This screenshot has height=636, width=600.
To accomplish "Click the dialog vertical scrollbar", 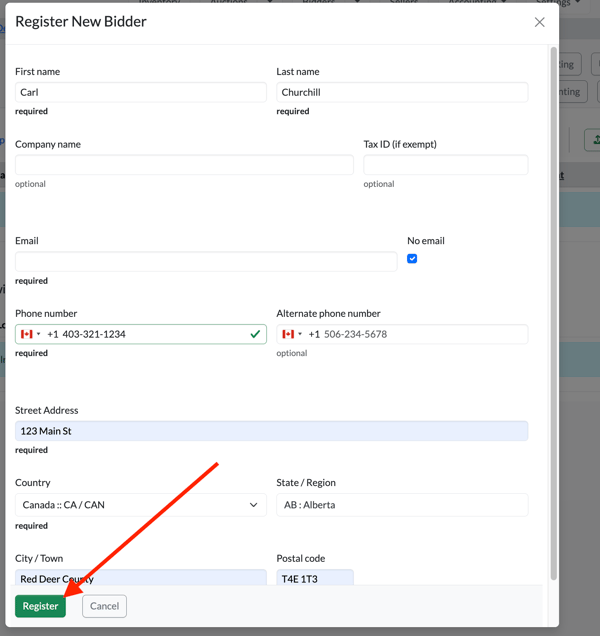I will [x=553, y=313].
